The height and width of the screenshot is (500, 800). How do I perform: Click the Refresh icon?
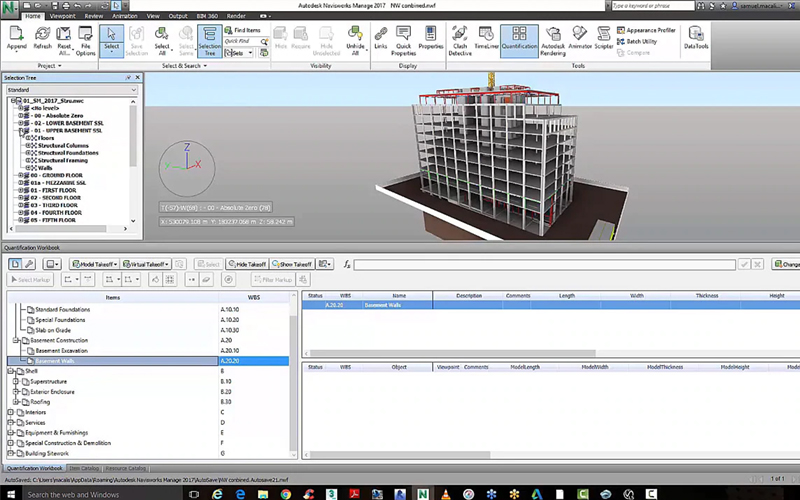tap(42, 40)
